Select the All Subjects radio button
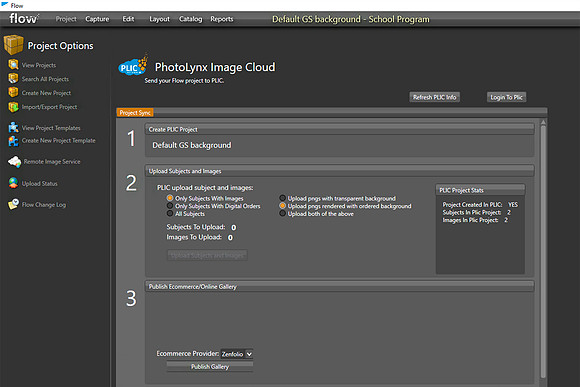The image size is (580, 387). coord(170,213)
